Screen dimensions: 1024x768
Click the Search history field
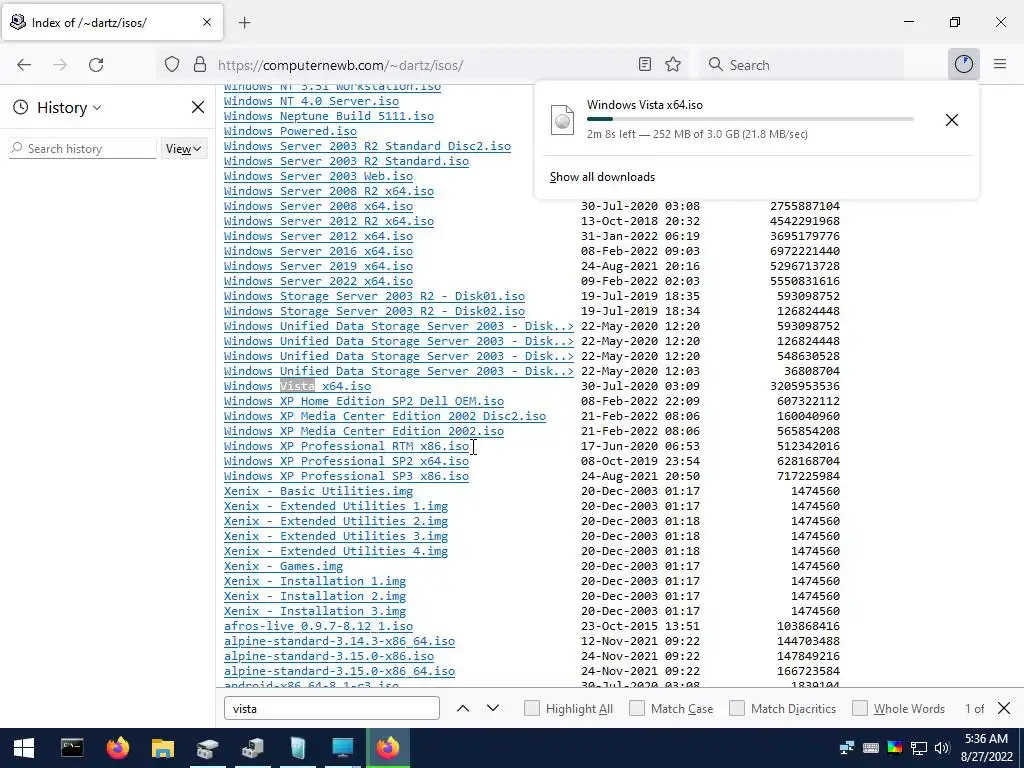pyautogui.click(x=83, y=149)
